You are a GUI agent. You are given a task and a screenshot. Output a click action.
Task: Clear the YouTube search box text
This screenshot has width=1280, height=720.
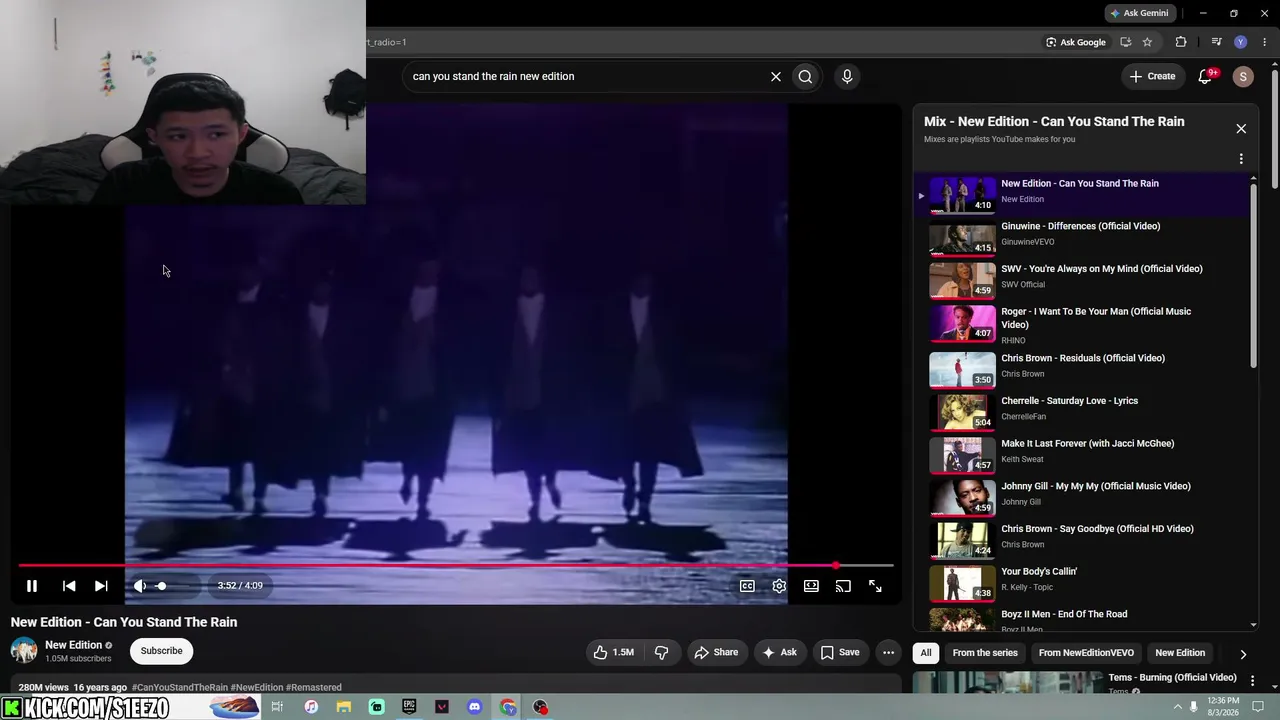click(775, 76)
